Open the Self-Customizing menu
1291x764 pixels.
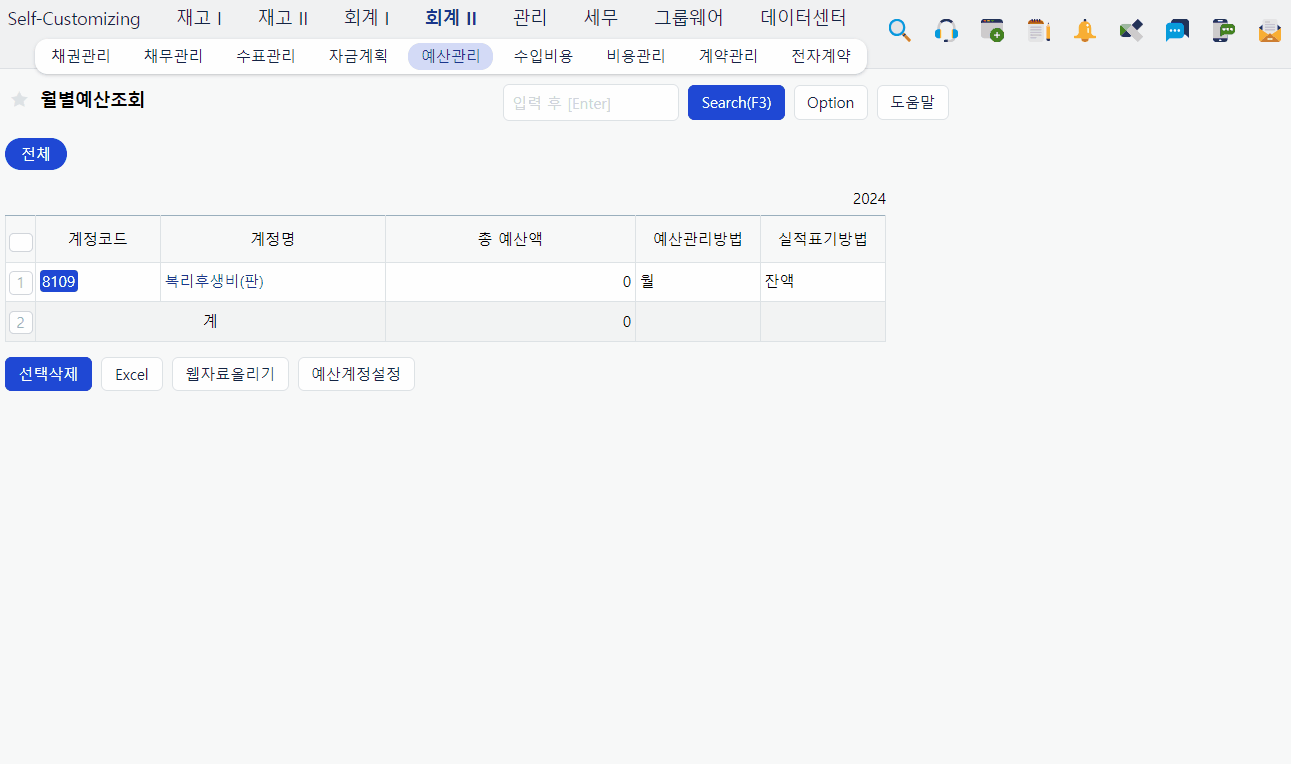[74, 19]
